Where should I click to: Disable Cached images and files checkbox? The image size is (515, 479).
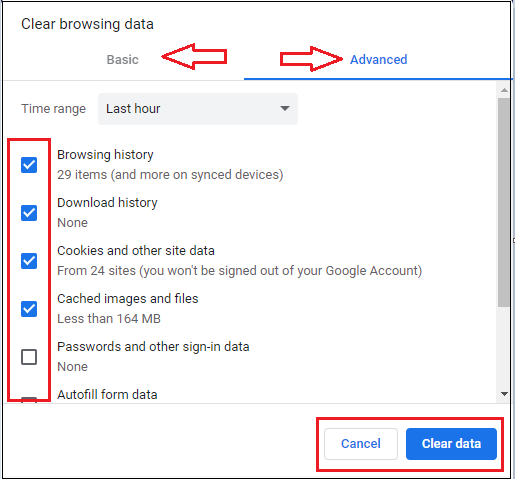(x=29, y=309)
